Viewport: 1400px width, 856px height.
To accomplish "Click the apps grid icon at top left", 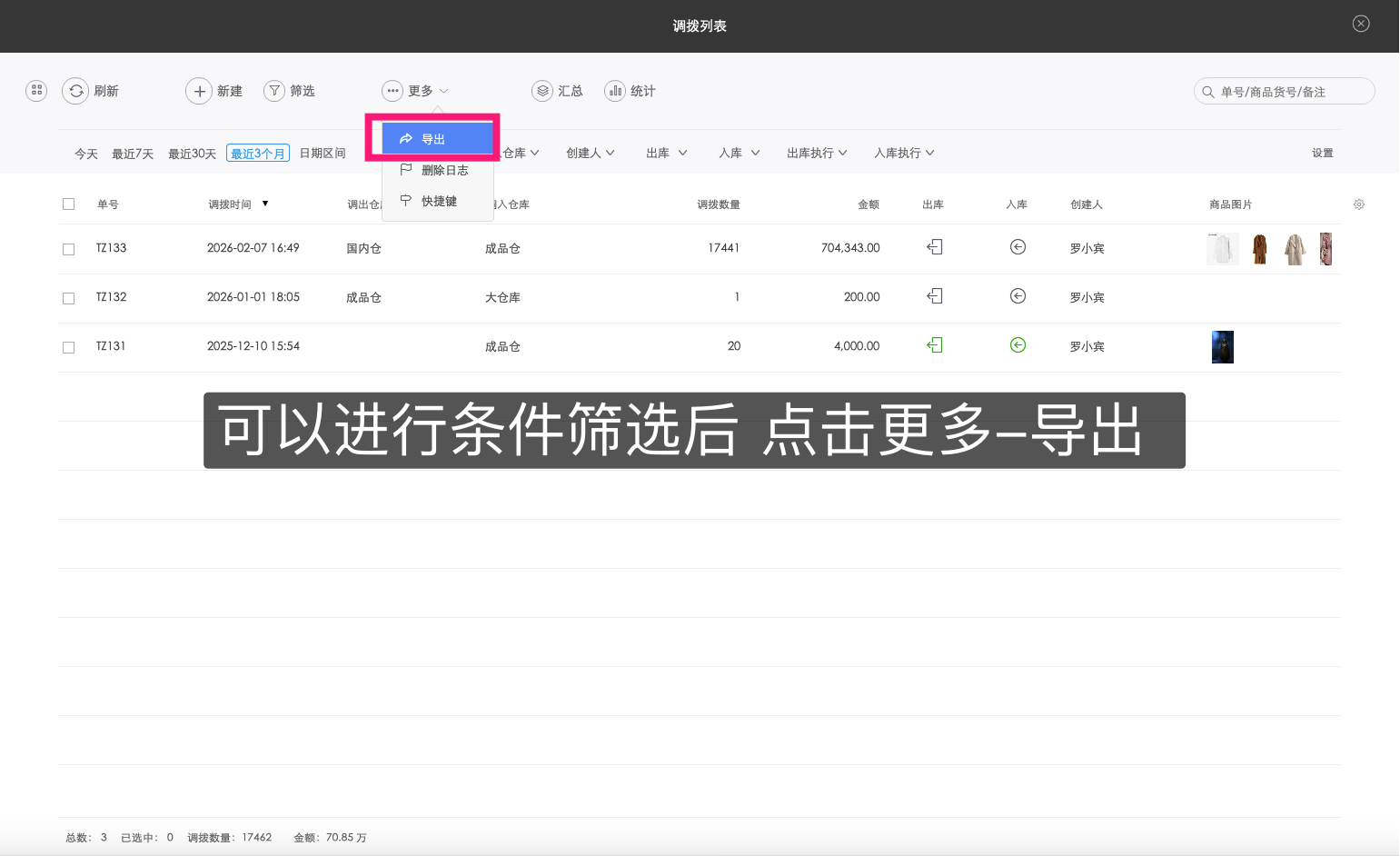I will point(35,91).
